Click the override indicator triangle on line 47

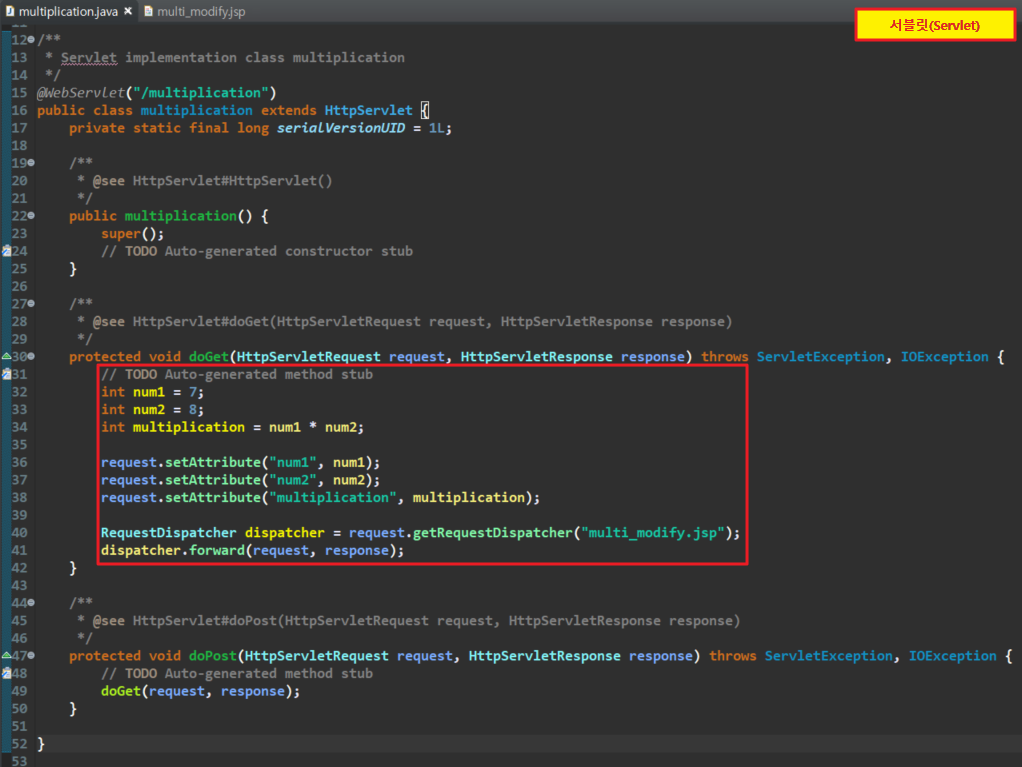click(6, 656)
